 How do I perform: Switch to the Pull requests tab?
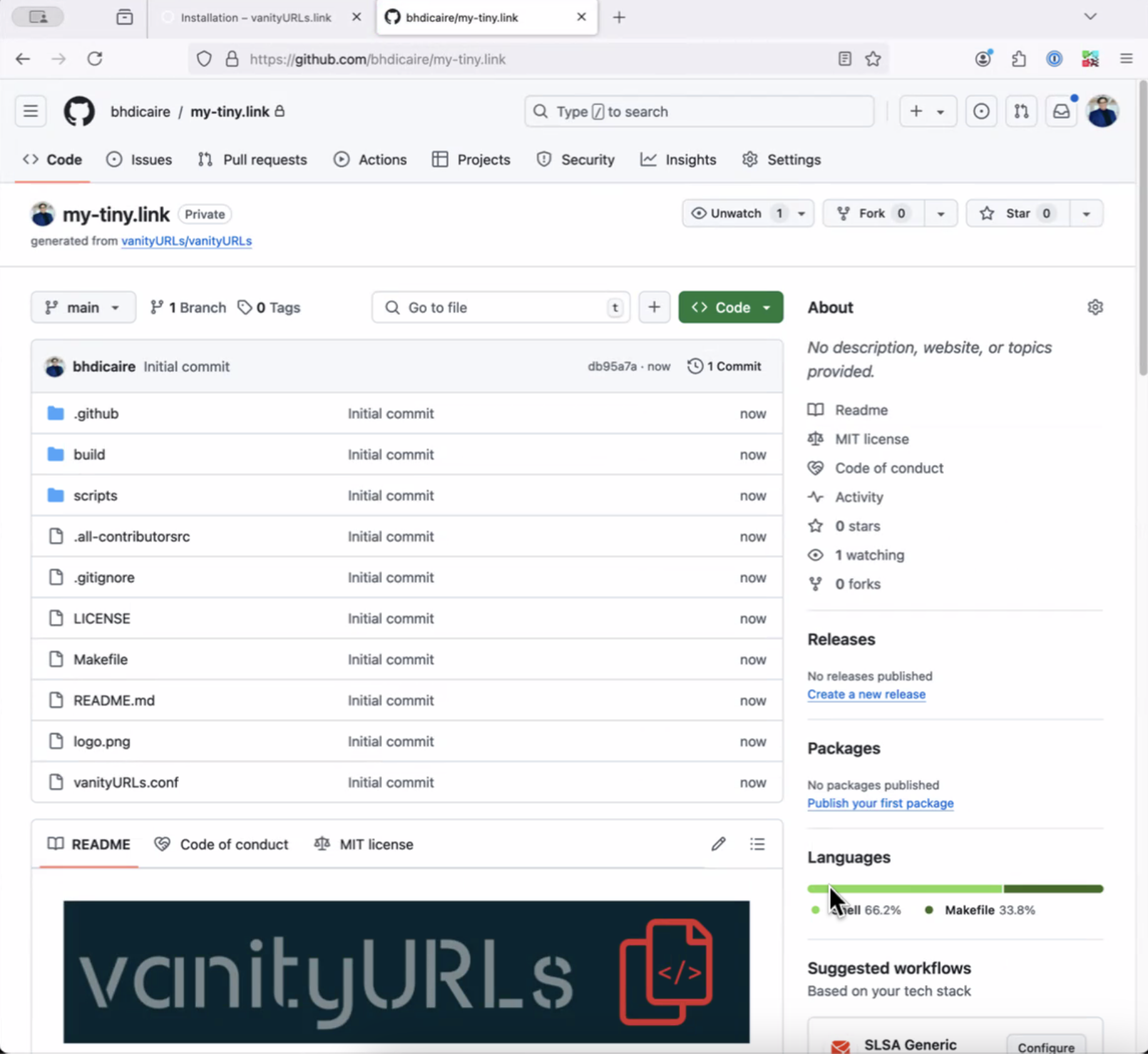click(x=252, y=160)
